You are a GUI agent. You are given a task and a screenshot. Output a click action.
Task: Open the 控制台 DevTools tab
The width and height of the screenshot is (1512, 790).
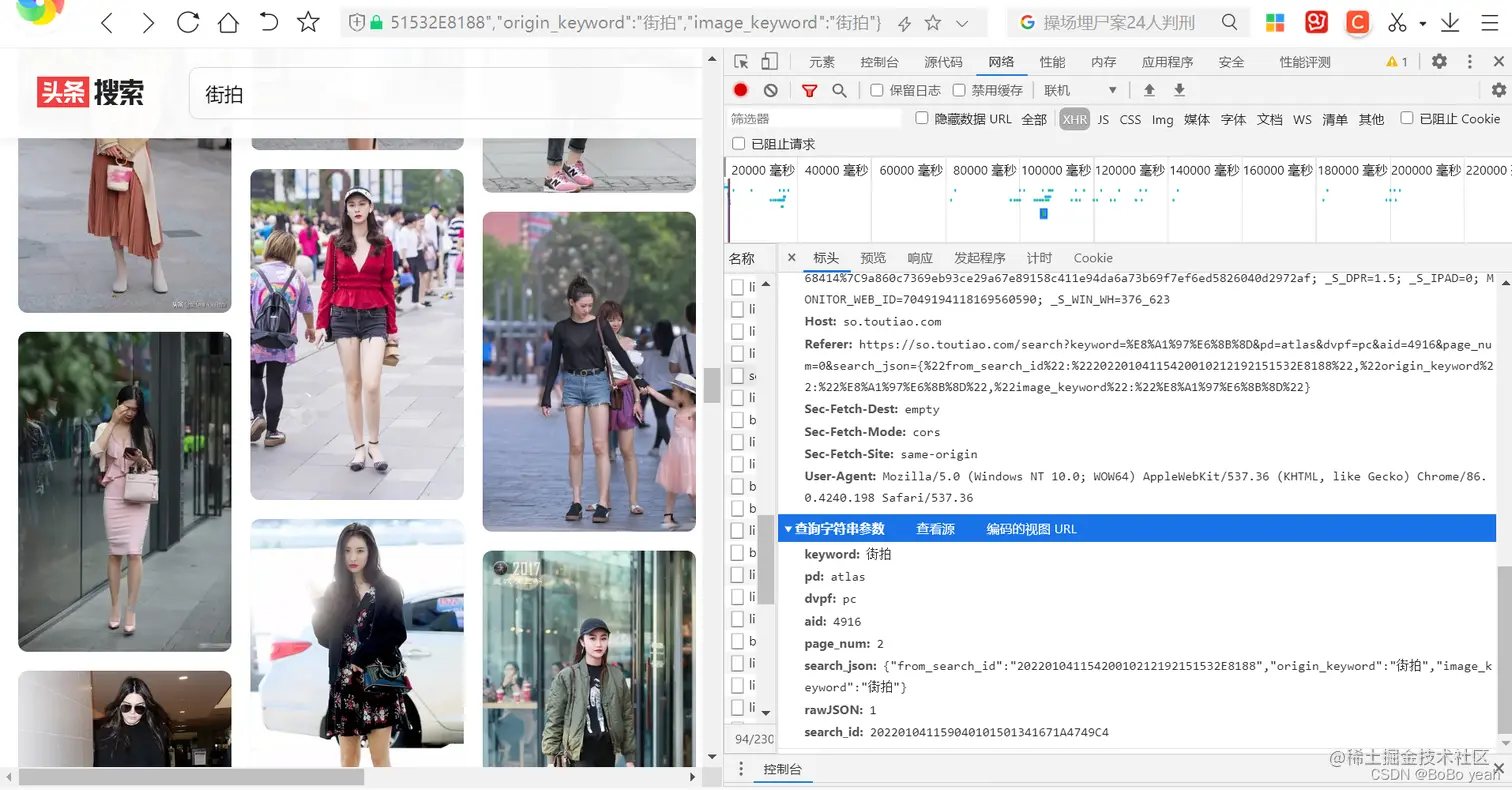pyautogui.click(x=879, y=62)
